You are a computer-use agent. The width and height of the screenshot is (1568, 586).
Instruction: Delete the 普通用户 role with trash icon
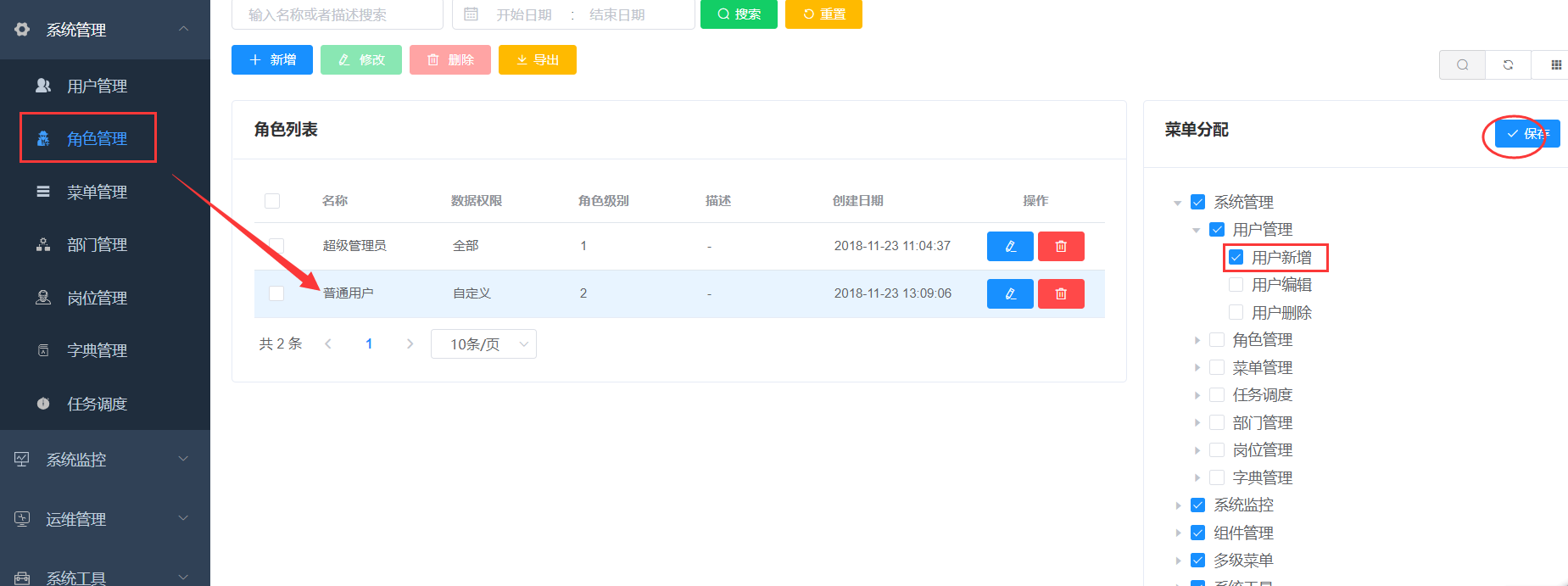1061,293
